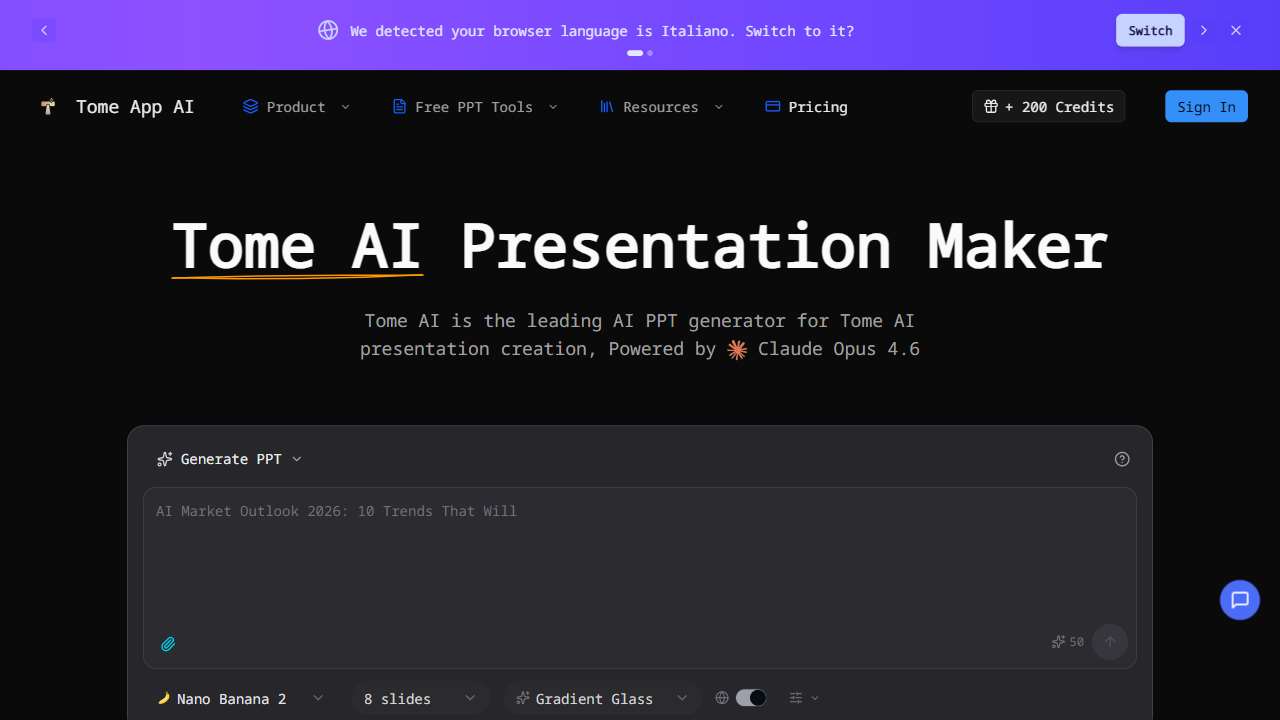The width and height of the screenshot is (1280, 720).
Task: Choose a style from the Gradient Glass dropdown
Action: point(601,698)
